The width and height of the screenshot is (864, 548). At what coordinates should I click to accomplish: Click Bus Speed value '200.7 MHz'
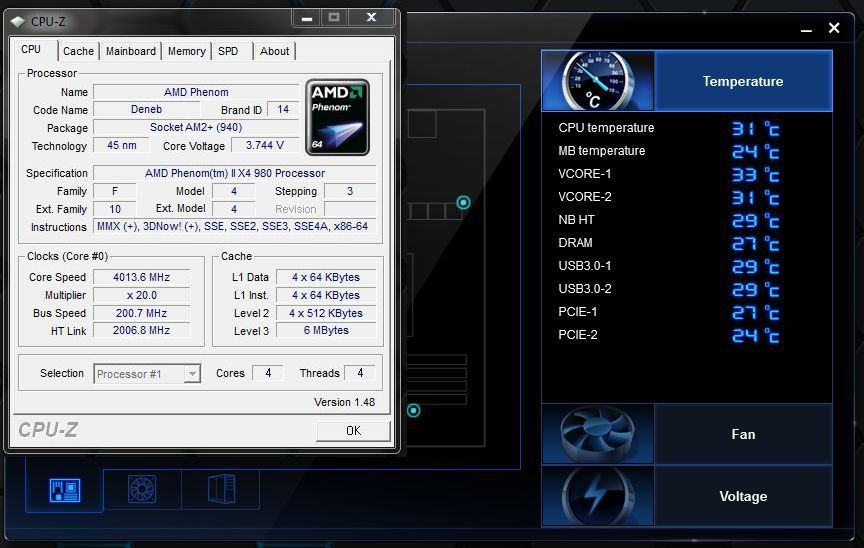pos(142,313)
